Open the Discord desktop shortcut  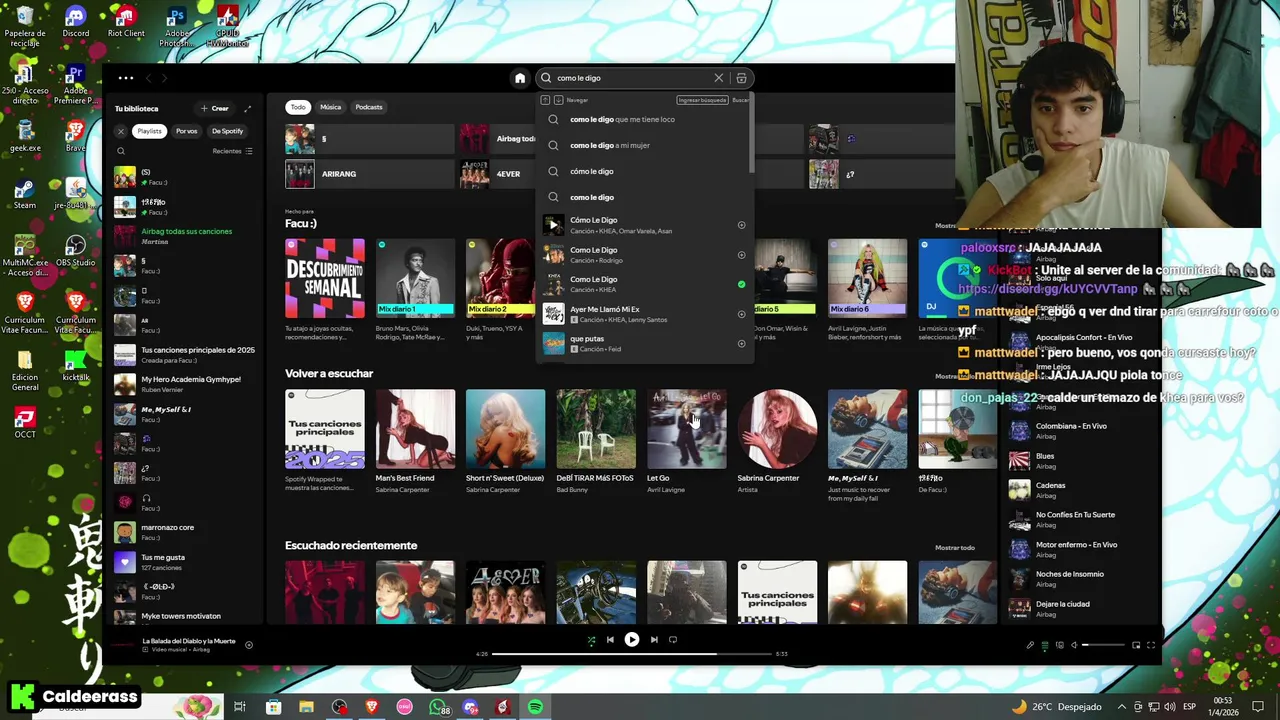coord(75,22)
